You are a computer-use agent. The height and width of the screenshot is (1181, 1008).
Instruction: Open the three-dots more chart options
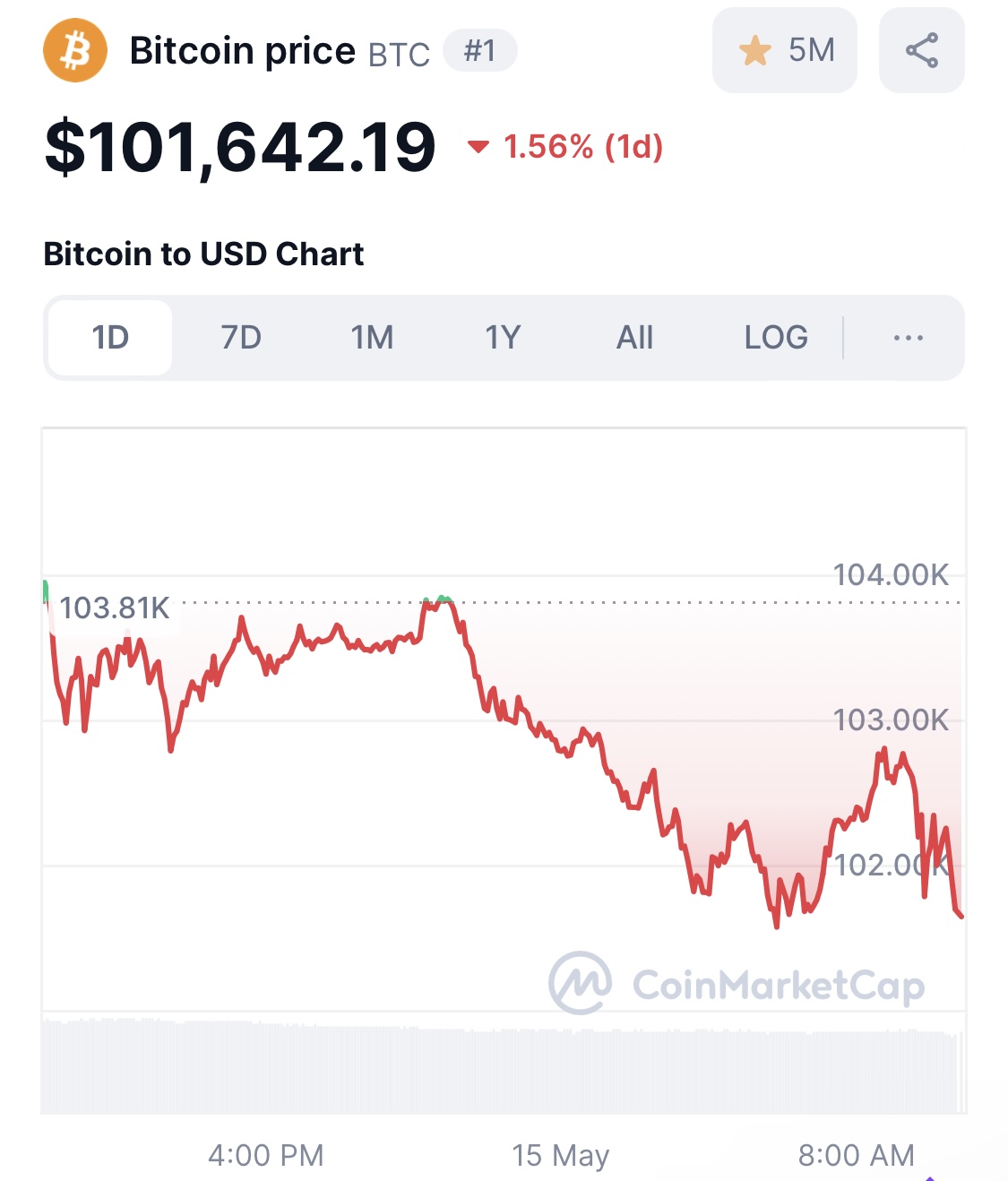[x=908, y=338]
